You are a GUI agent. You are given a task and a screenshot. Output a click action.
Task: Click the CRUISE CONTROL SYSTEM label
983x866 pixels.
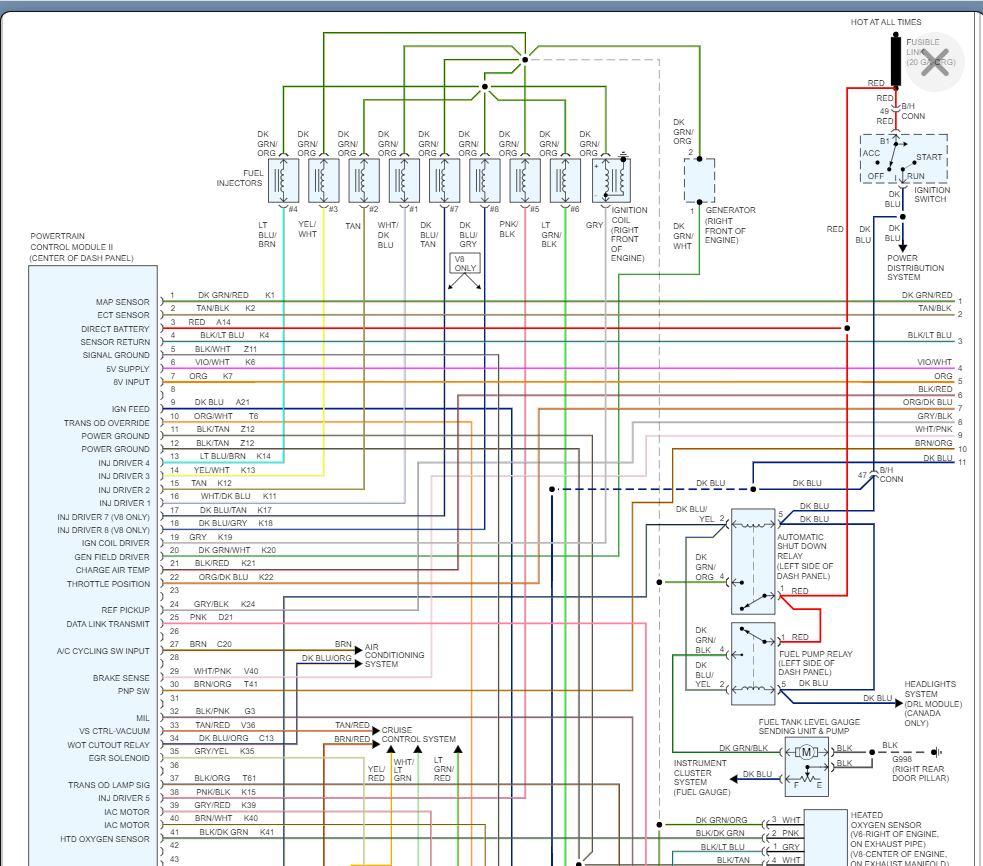click(418, 735)
